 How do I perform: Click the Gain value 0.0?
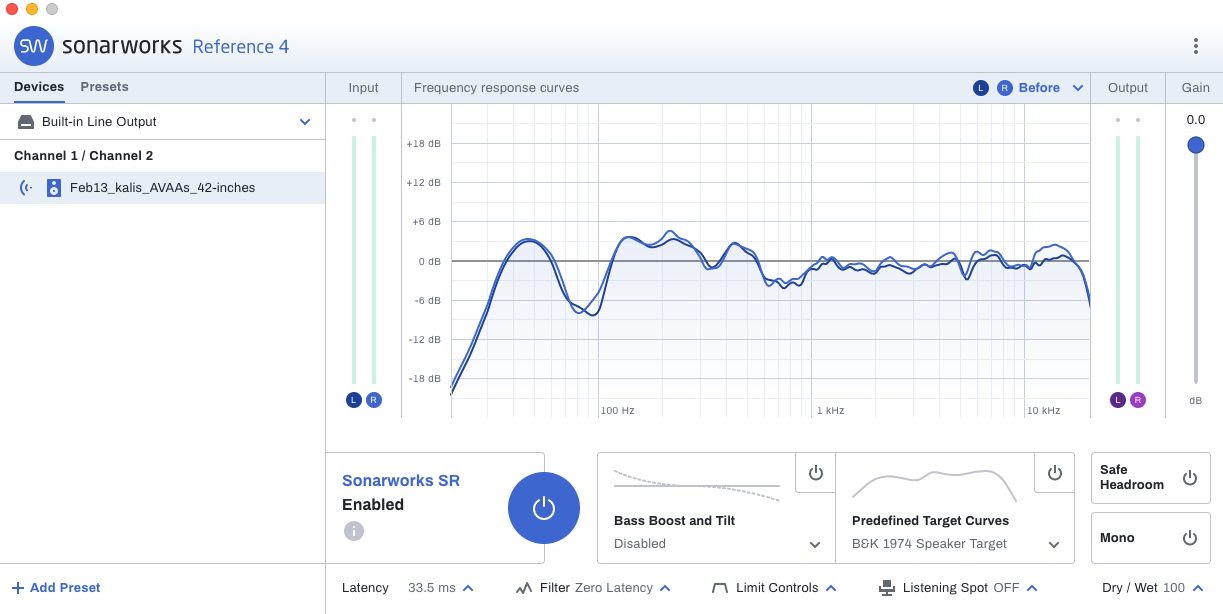tap(1196, 120)
